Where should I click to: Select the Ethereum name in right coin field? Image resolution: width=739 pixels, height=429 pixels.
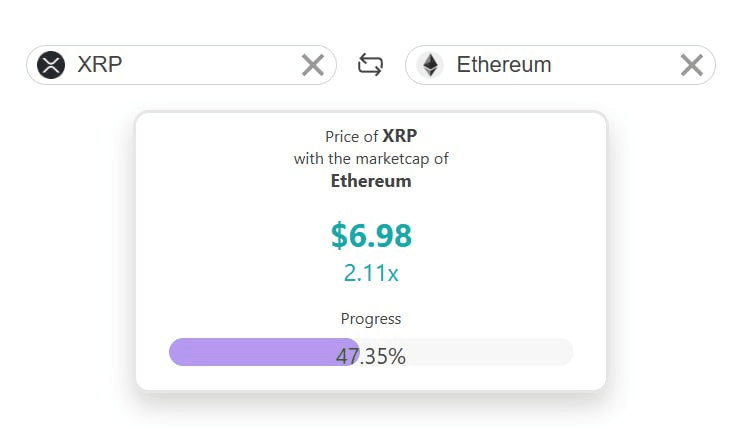pos(504,65)
